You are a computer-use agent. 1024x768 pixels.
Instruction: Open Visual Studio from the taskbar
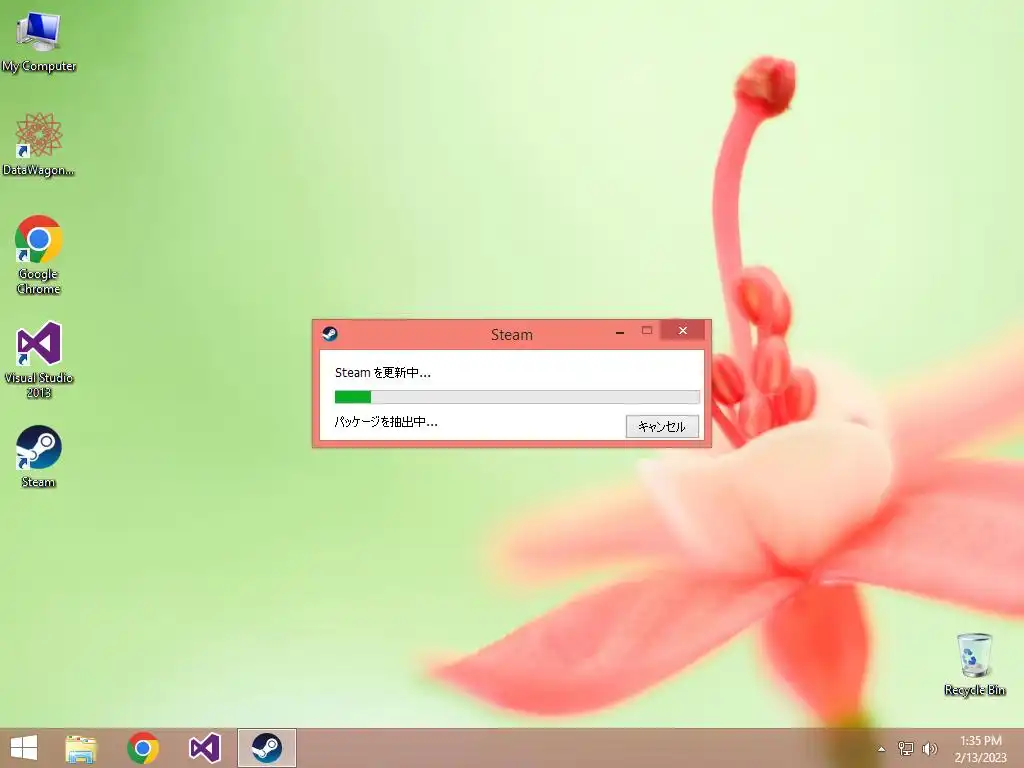coord(204,748)
